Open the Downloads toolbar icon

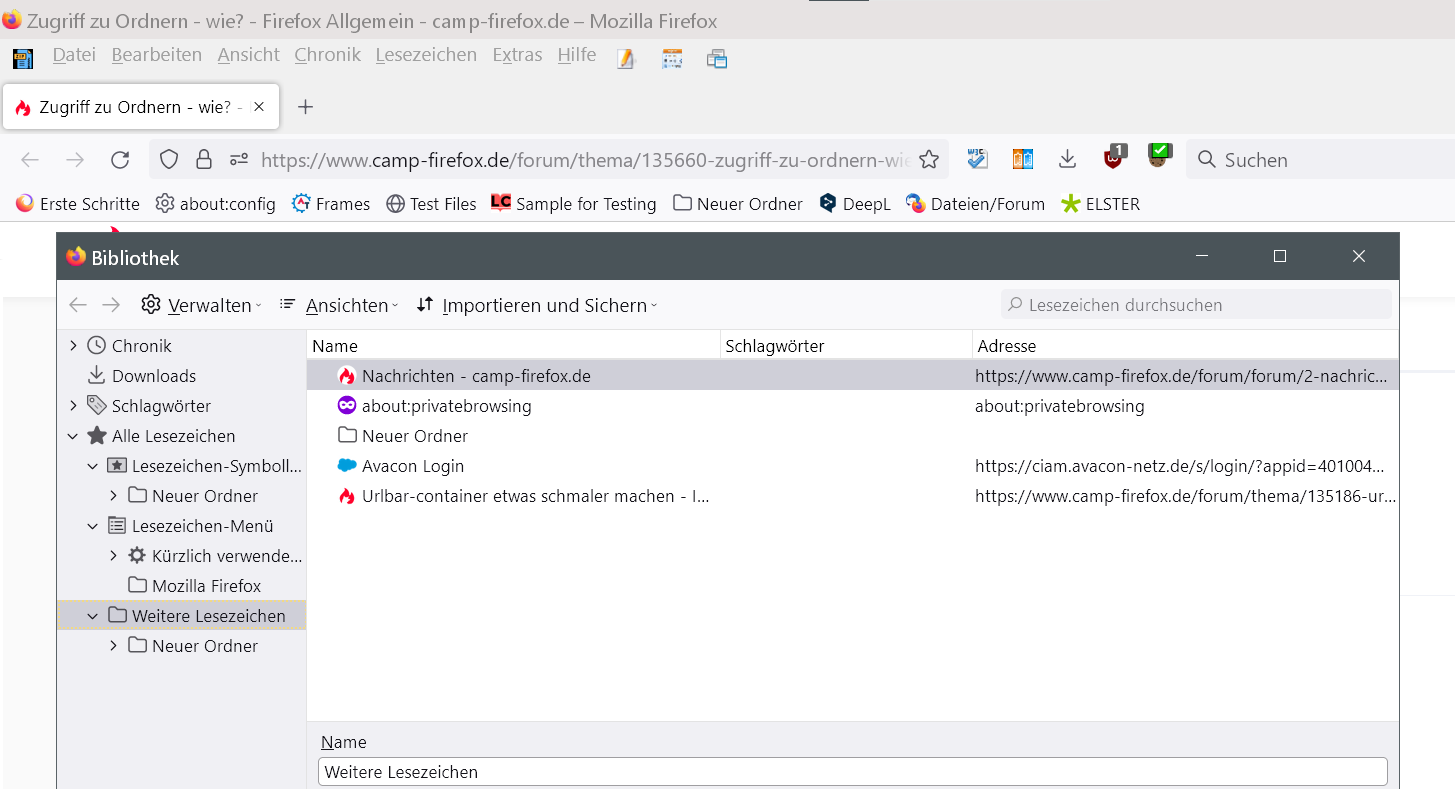coord(1067,159)
